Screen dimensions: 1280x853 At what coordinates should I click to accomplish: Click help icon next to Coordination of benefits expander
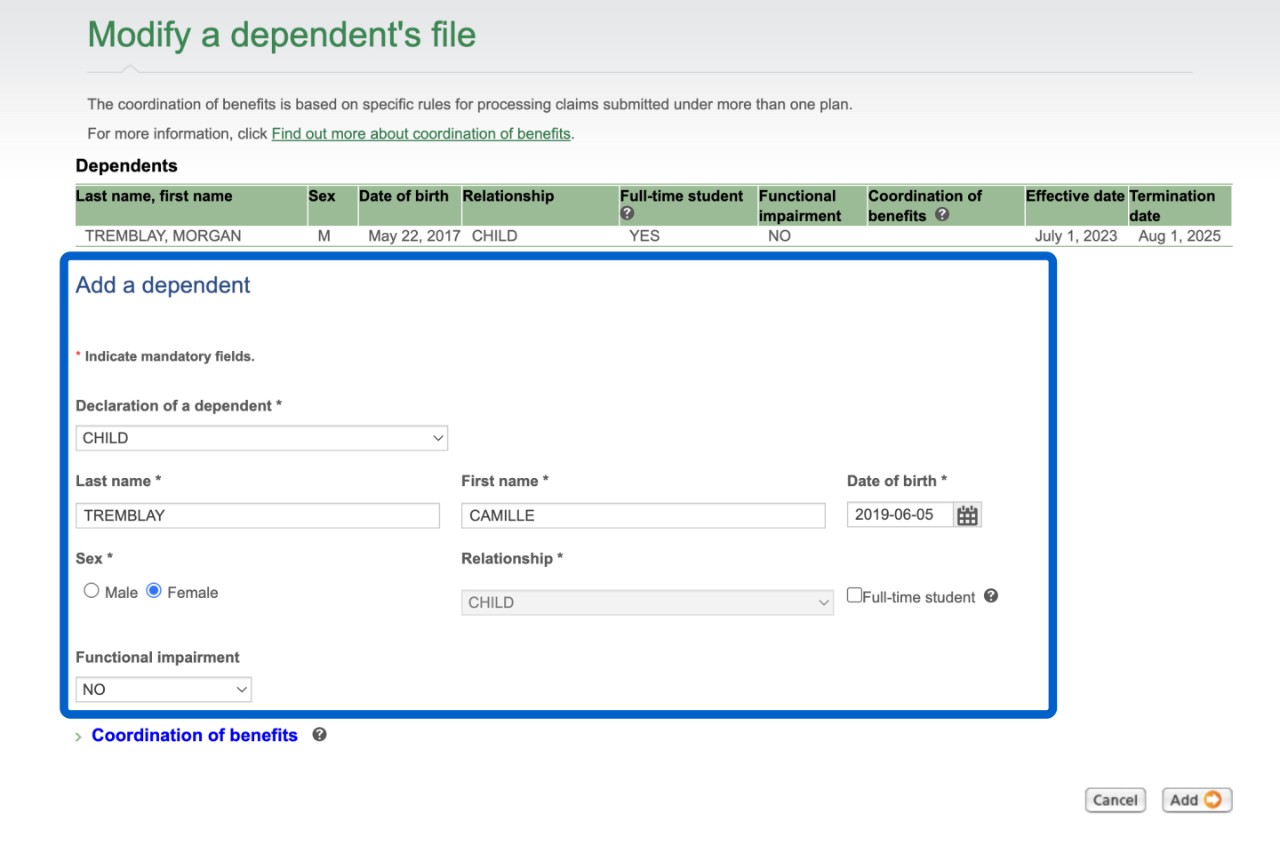coord(319,735)
